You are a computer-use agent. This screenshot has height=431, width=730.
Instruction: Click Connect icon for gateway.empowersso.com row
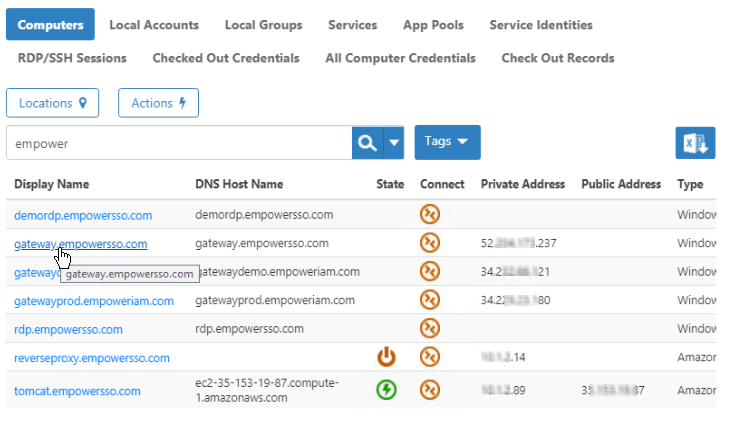430,243
